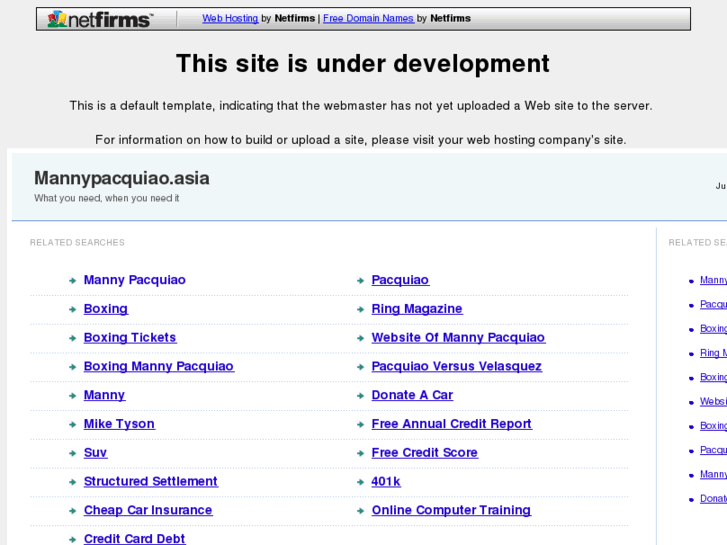Click the arrow icon beside Boxing Tickets
Screen dimensions: 727x545
pos(72,338)
